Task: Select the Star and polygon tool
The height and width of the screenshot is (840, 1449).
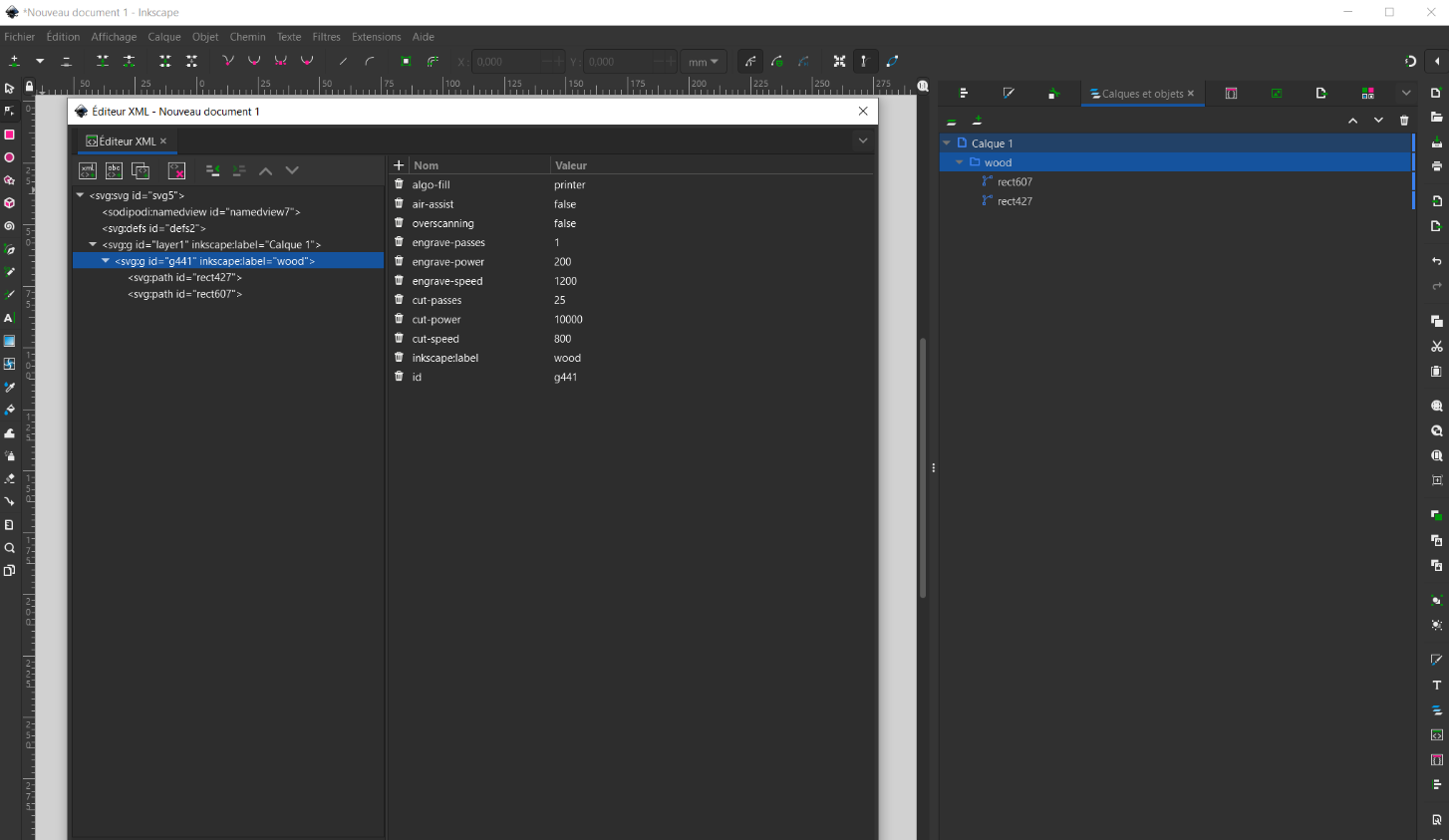Action: coord(9,180)
